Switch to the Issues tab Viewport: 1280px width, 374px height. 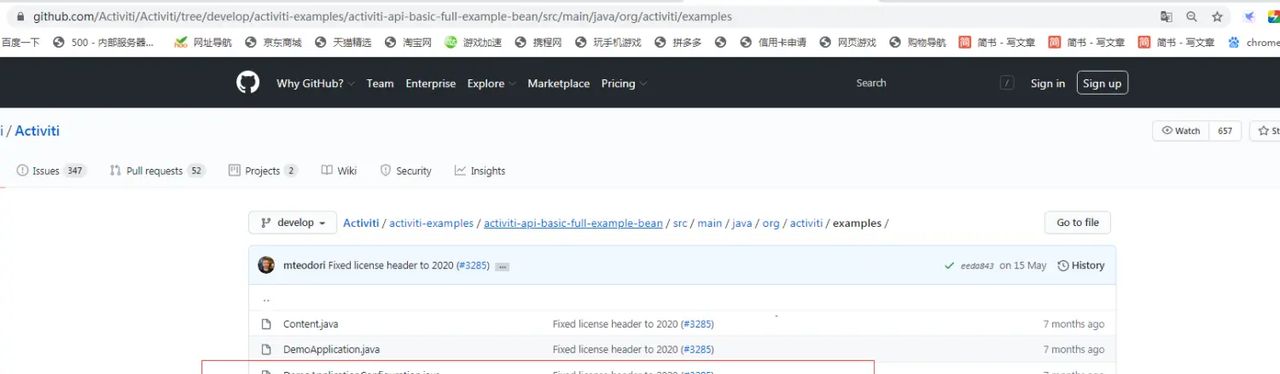pos(51,171)
